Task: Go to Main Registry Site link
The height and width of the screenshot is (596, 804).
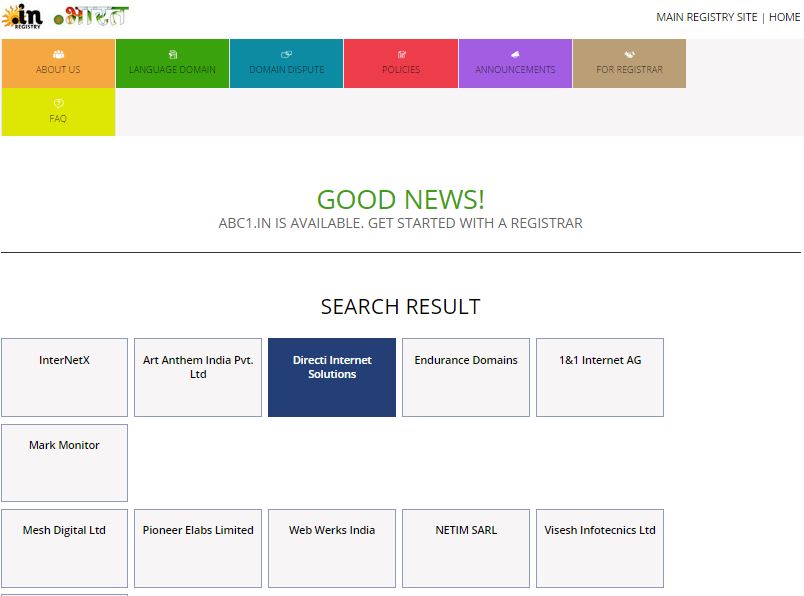Action: [707, 17]
